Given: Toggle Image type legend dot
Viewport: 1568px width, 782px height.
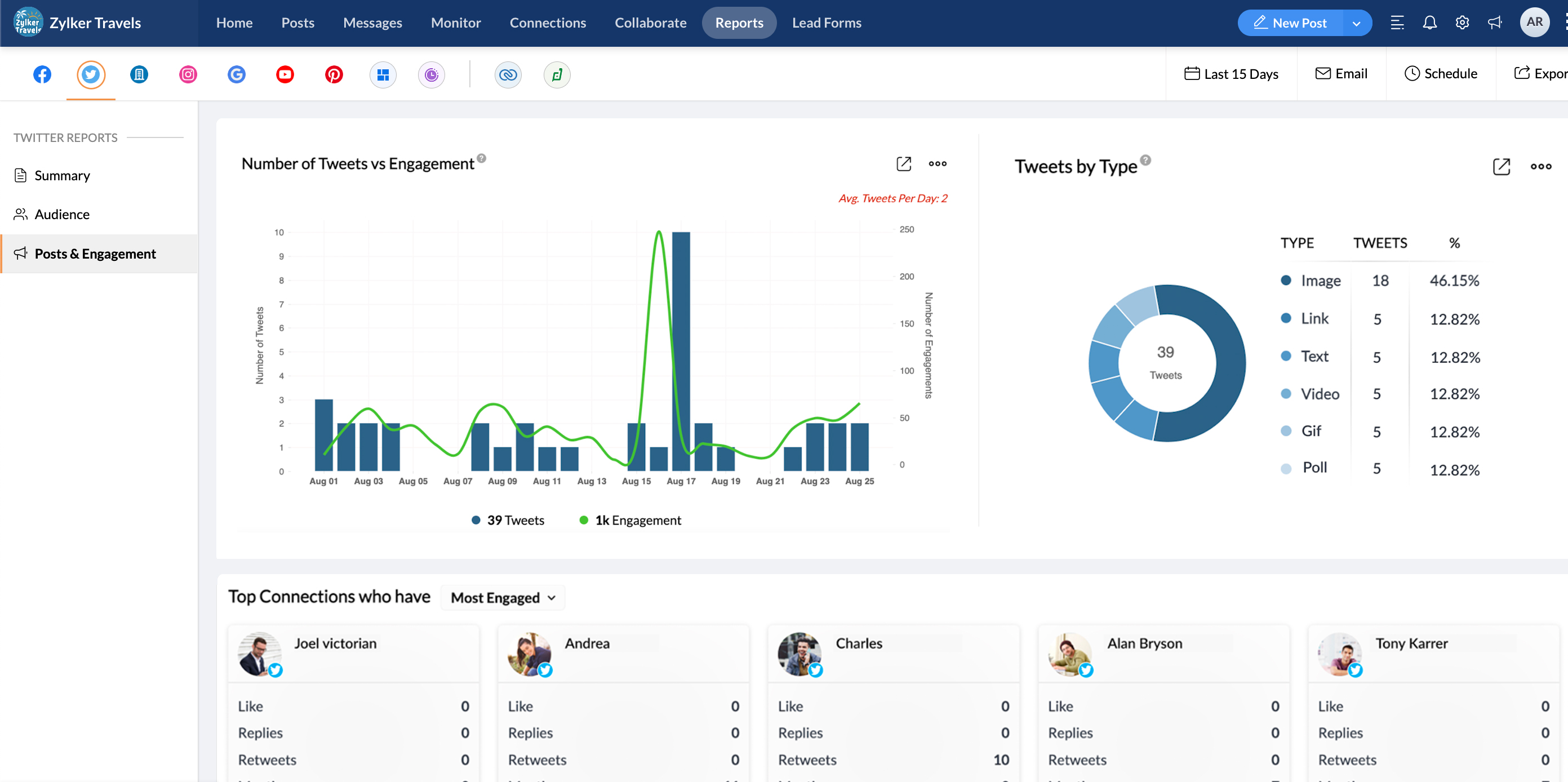Looking at the screenshot, I should click(1286, 280).
